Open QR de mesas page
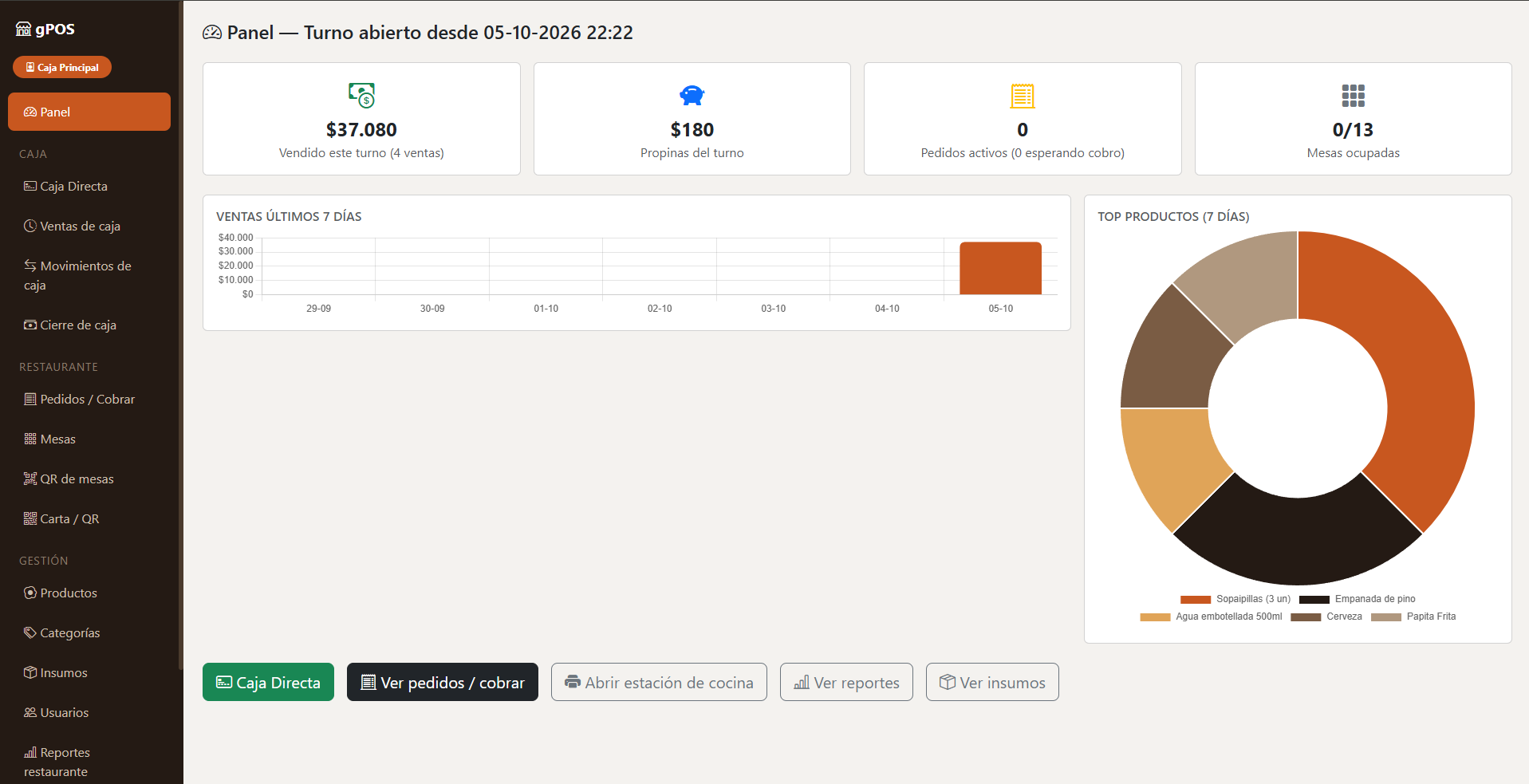 click(89, 479)
